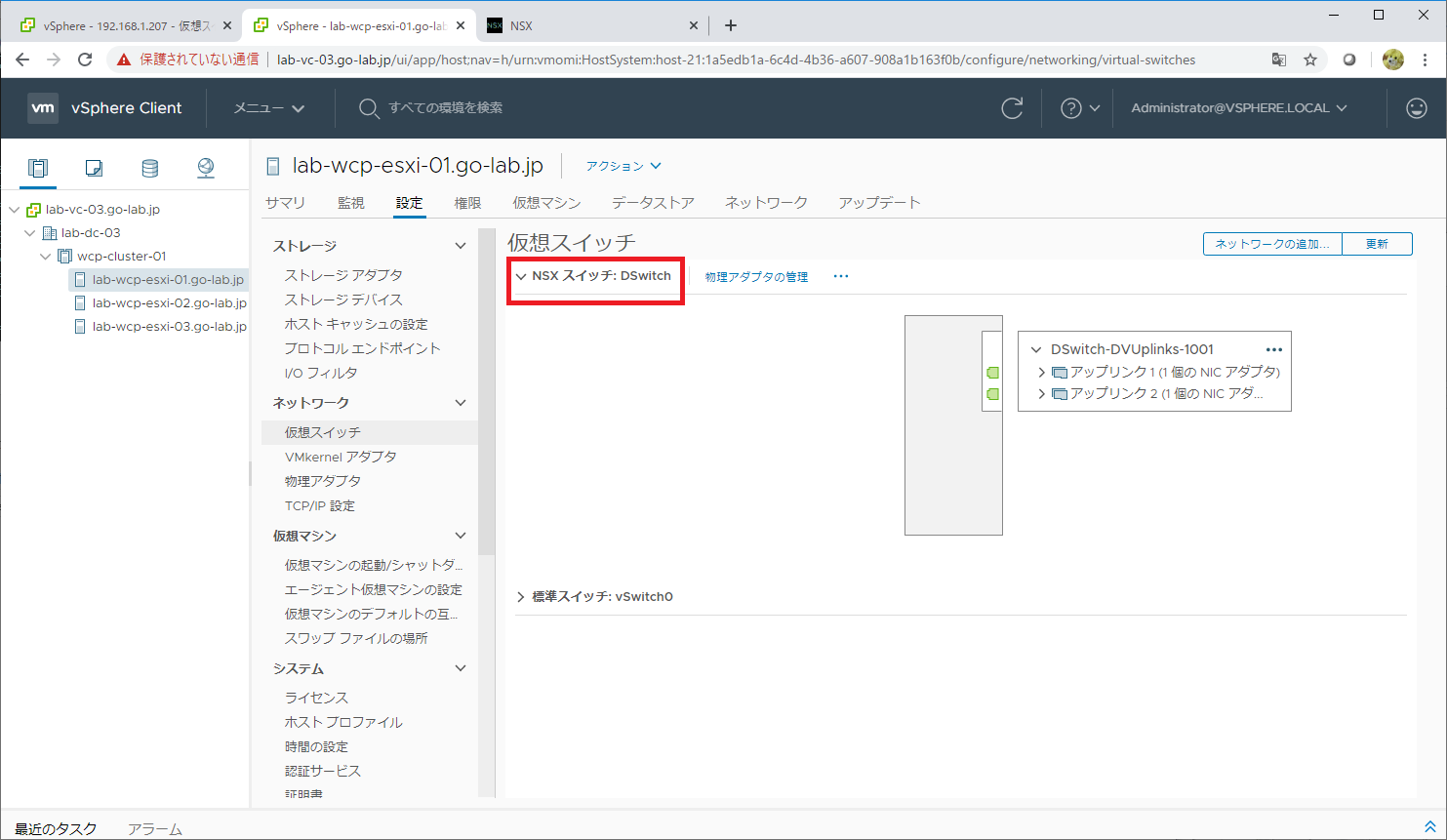Image resolution: width=1447 pixels, height=840 pixels.
Task: Open the Networking inventory view icon
Action: 206,168
